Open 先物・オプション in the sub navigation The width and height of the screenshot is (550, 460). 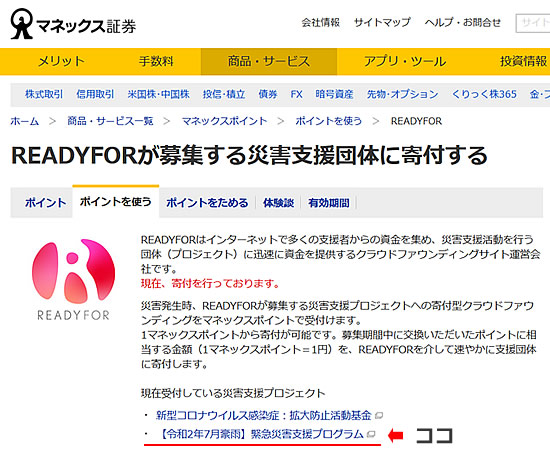tap(402, 94)
